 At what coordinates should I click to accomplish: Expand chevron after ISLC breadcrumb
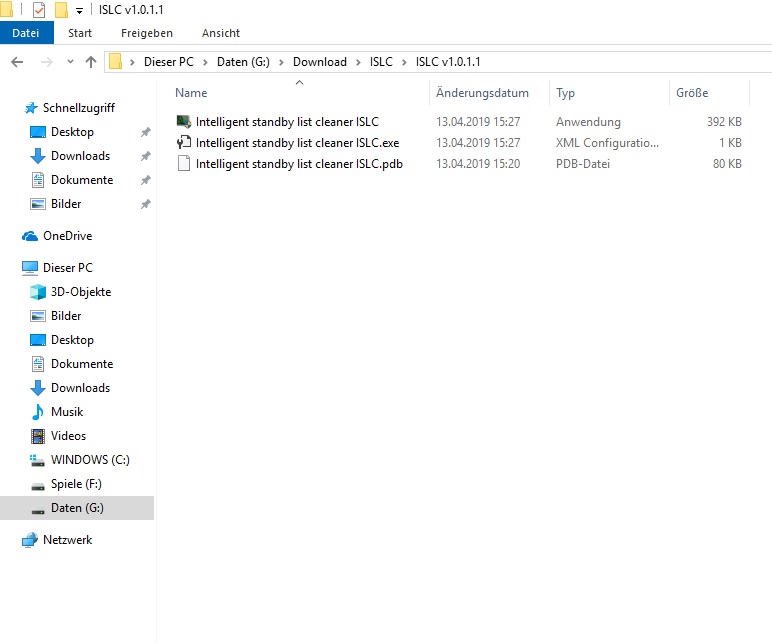404,62
